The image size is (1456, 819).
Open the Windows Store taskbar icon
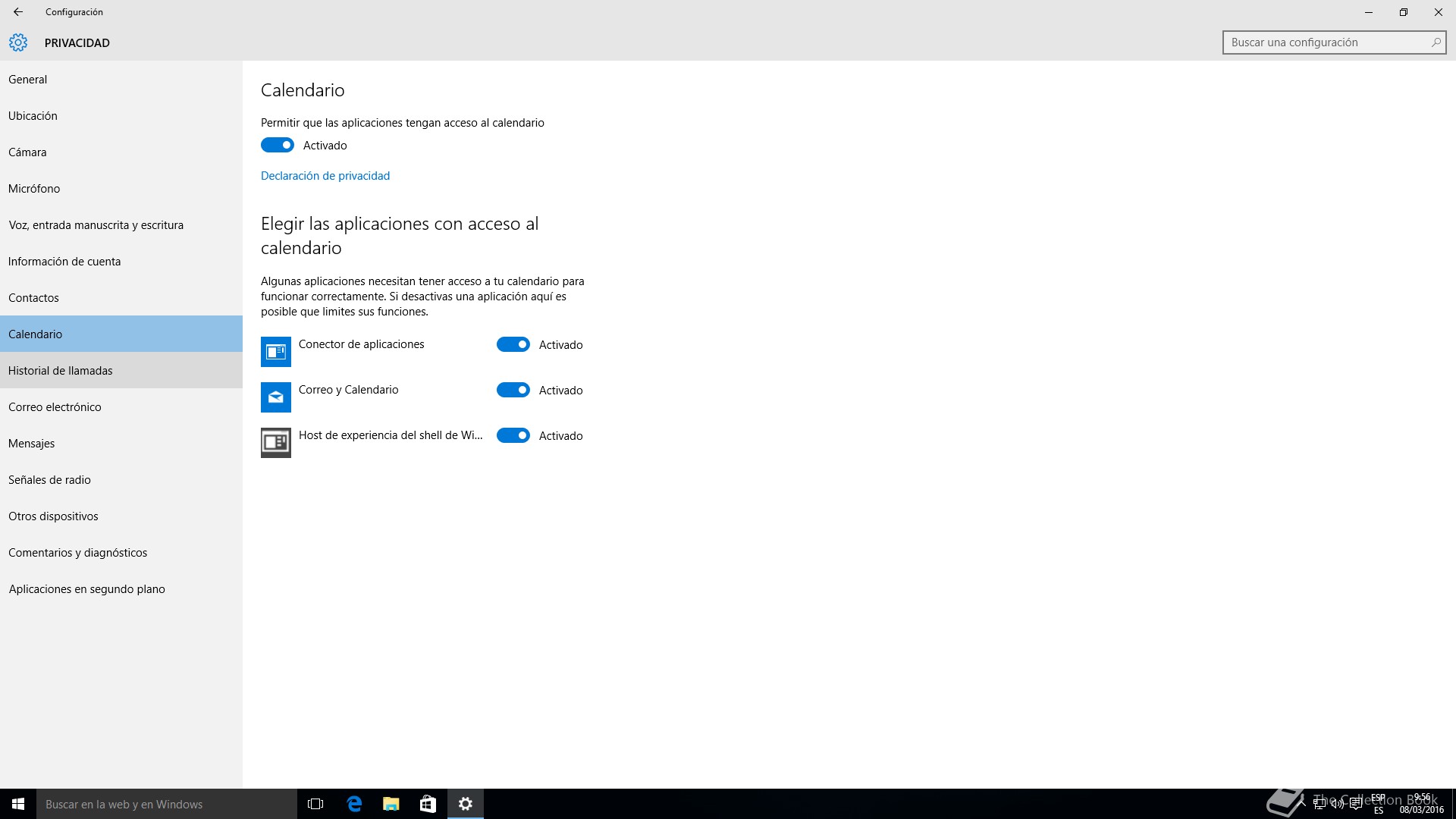(428, 804)
